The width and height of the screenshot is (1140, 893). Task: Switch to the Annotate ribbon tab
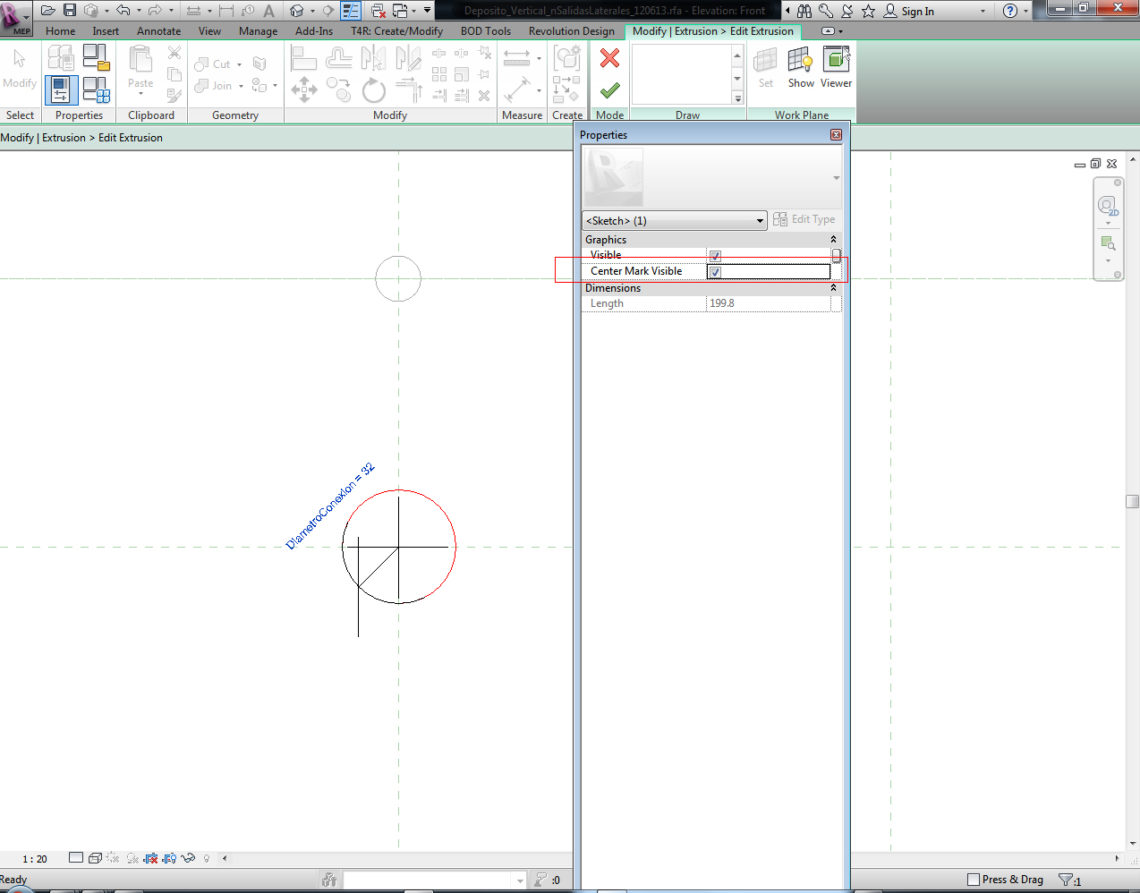(x=158, y=31)
